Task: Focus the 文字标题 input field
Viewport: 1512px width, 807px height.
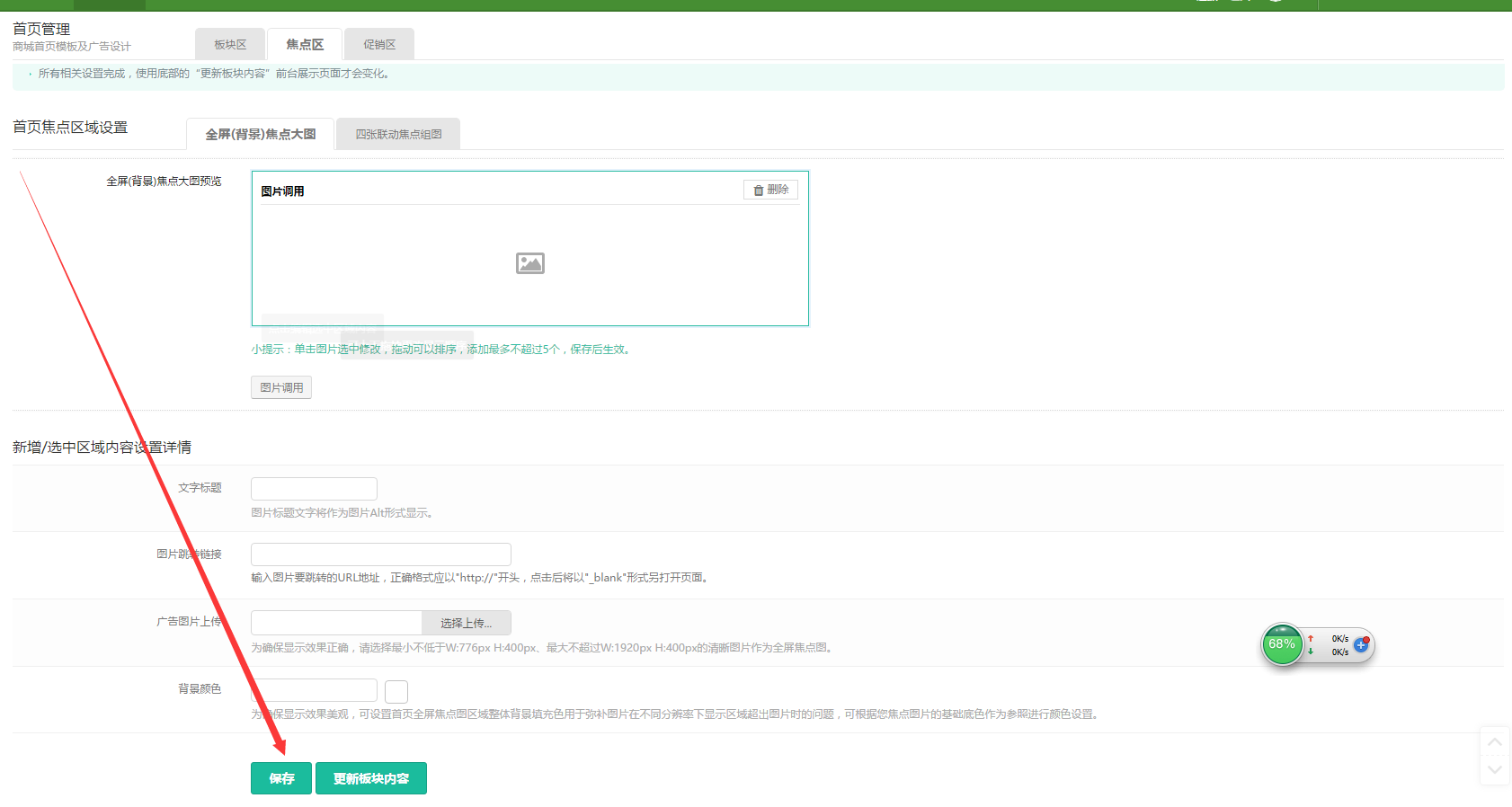Action: pyautogui.click(x=314, y=488)
